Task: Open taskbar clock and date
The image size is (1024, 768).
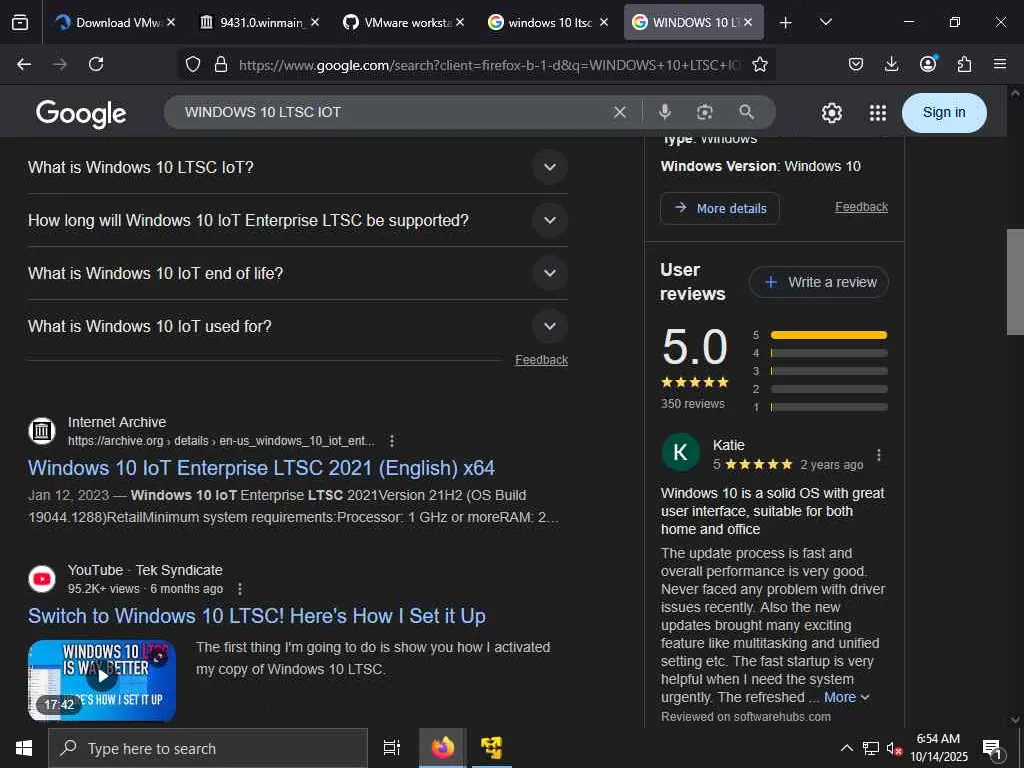Action: pos(938,748)
